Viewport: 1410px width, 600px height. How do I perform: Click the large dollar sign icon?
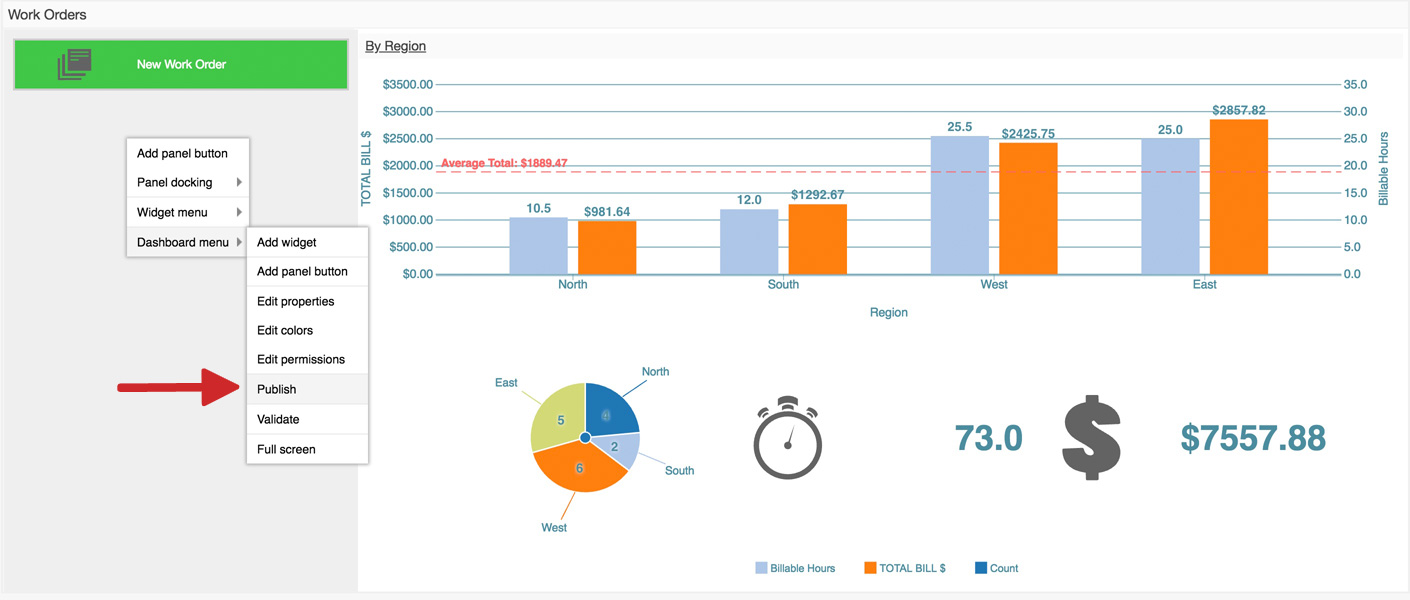point(1091,438)
